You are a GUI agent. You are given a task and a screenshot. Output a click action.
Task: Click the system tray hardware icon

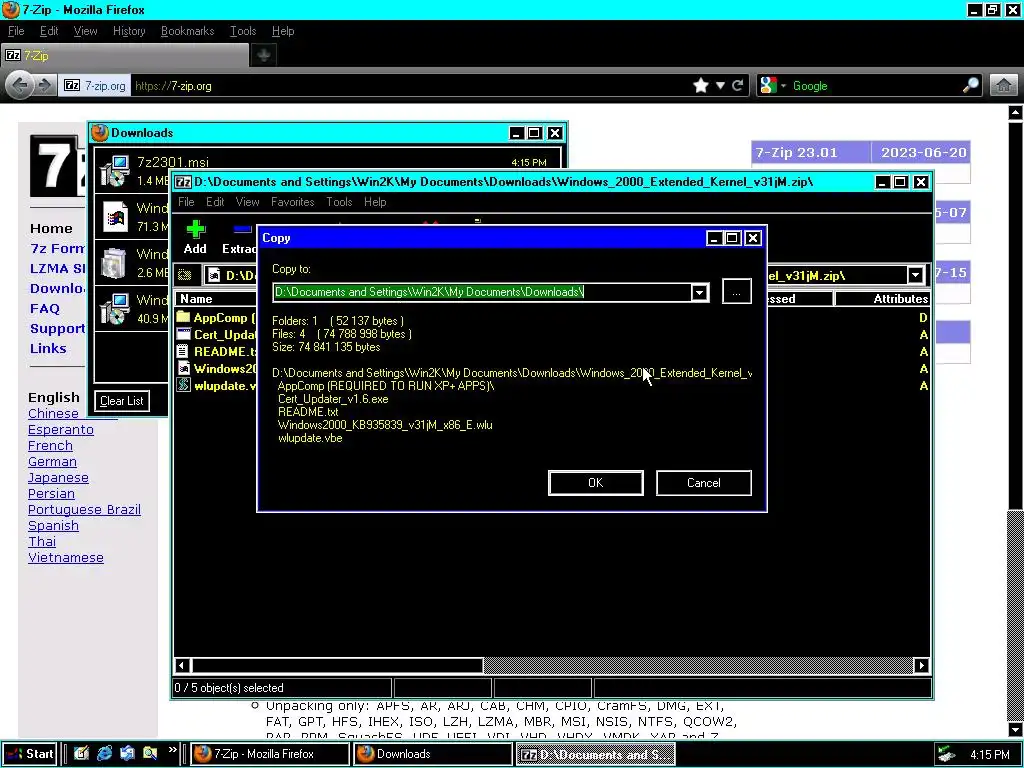pyautogui.click(x=945, y=754)
